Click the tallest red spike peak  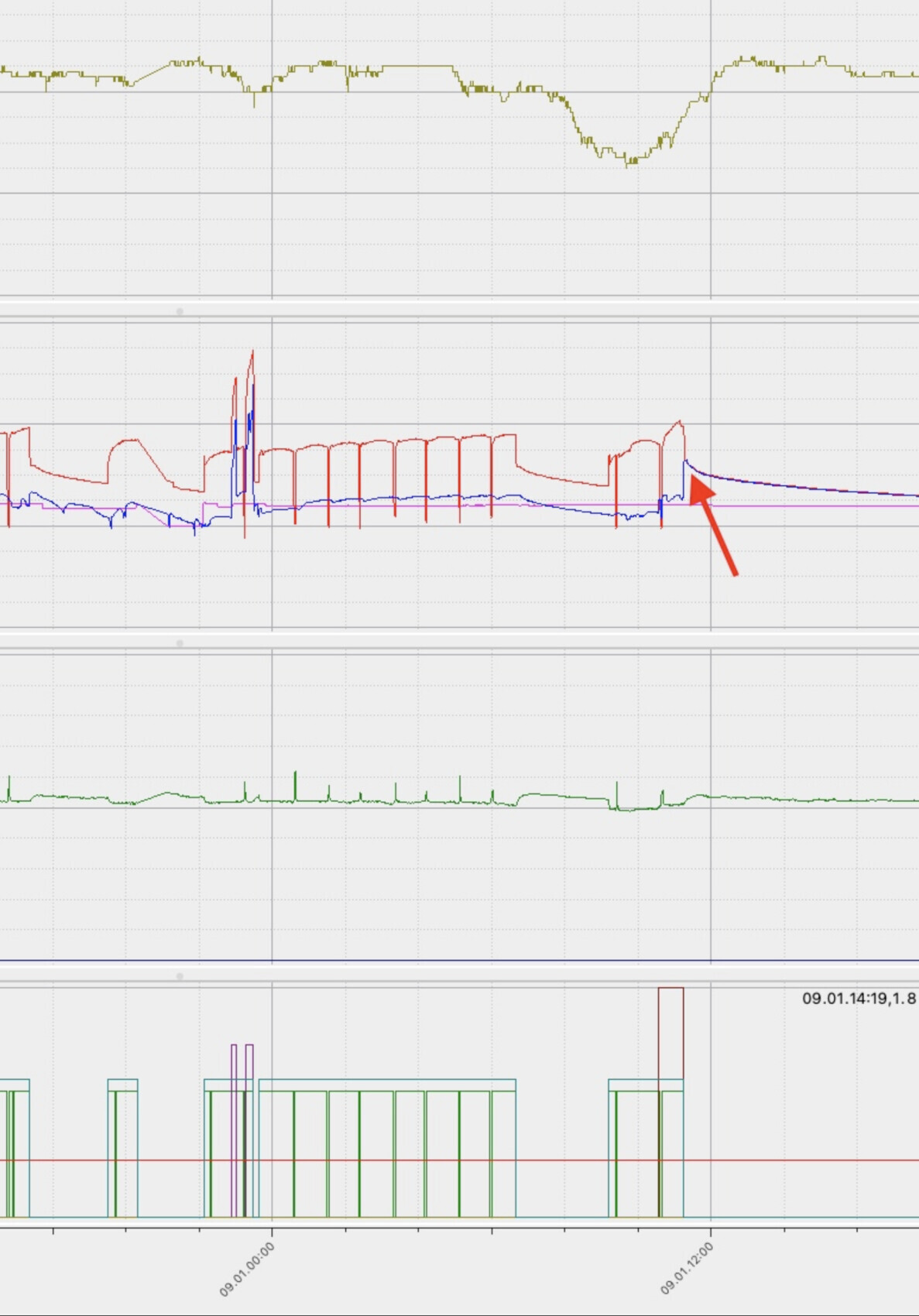click(252, 353)
